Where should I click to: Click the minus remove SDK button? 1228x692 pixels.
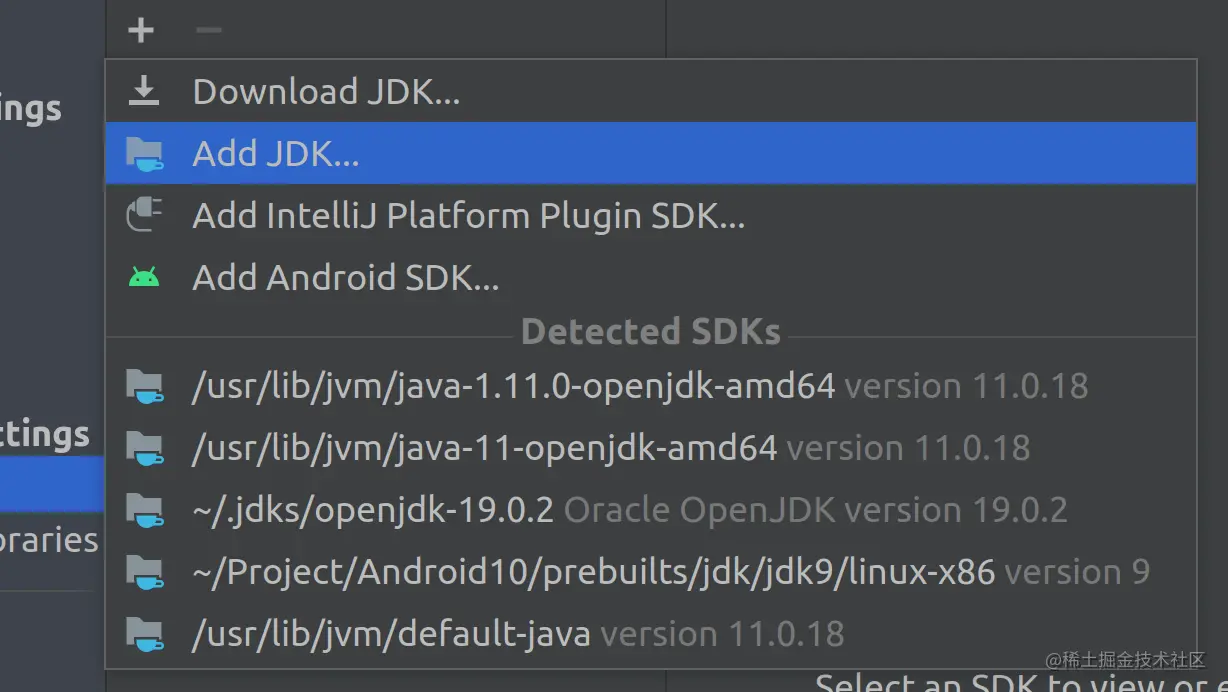click(208, 30)
